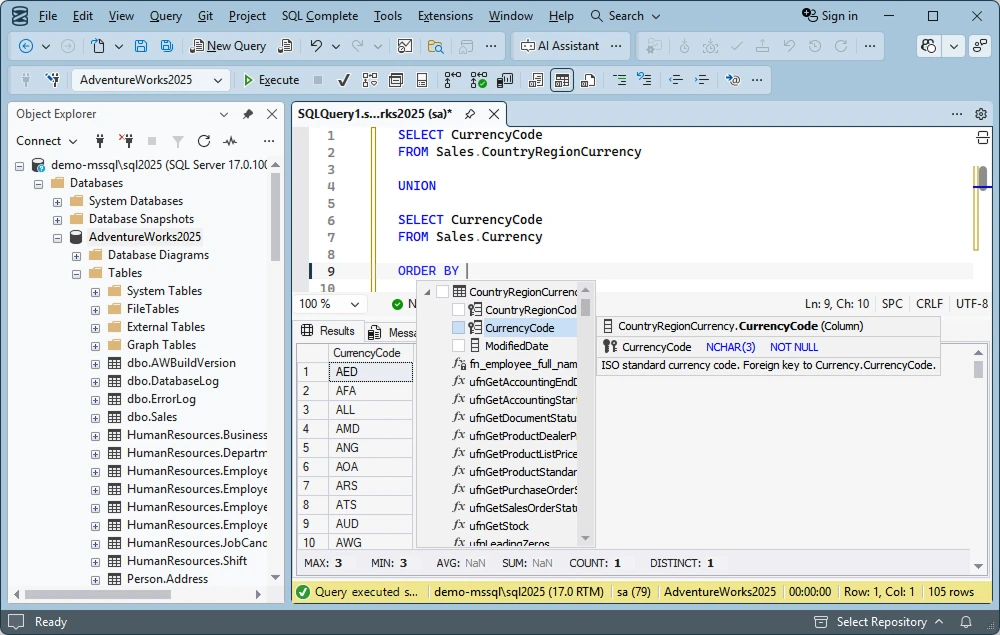This screenshot has width=1000, height=635.
Task: Pin the Object Explorer panel
Action: tap(247, 114)
